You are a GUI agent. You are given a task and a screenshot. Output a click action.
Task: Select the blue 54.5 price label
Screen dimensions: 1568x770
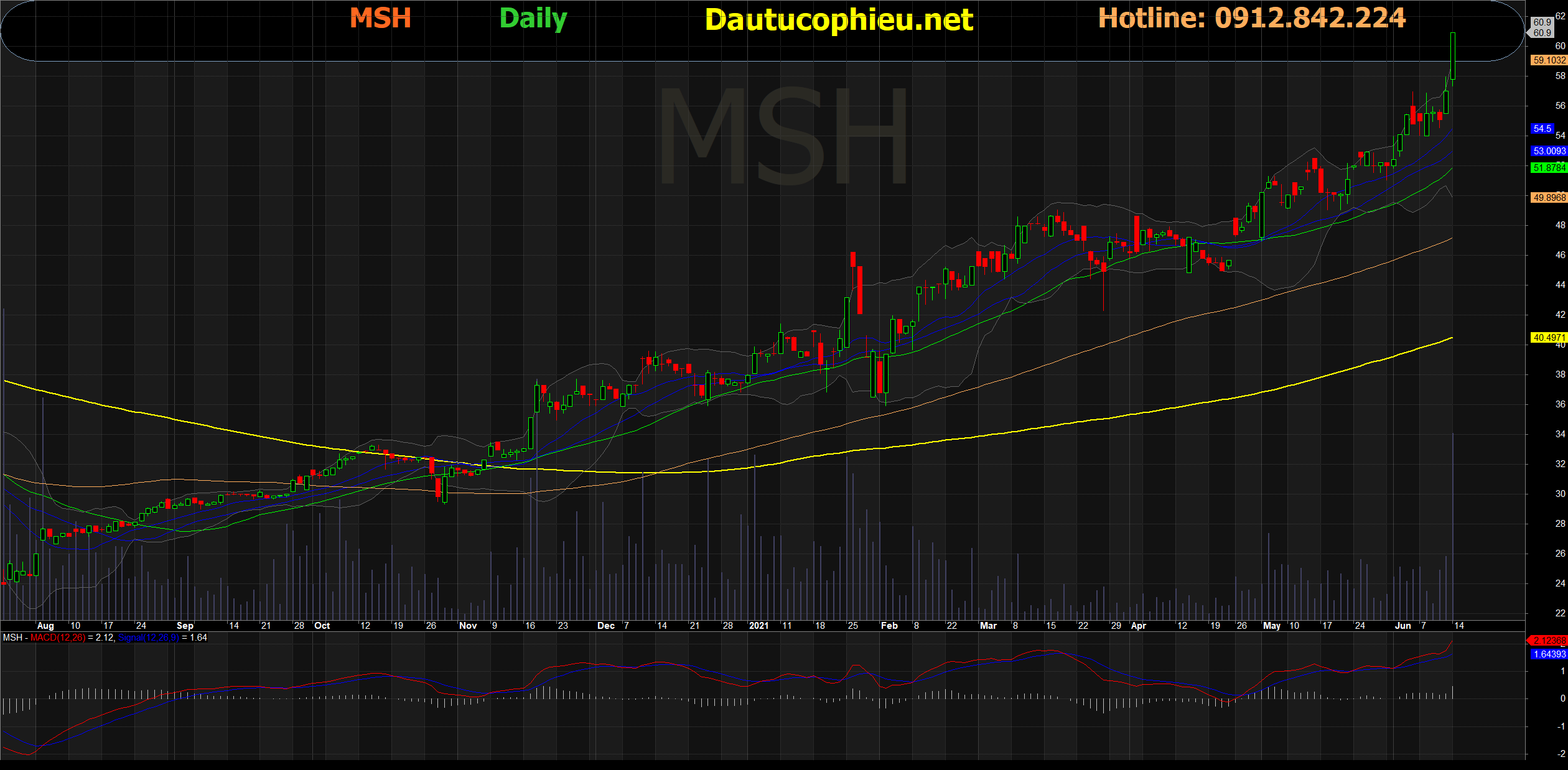1542,129
